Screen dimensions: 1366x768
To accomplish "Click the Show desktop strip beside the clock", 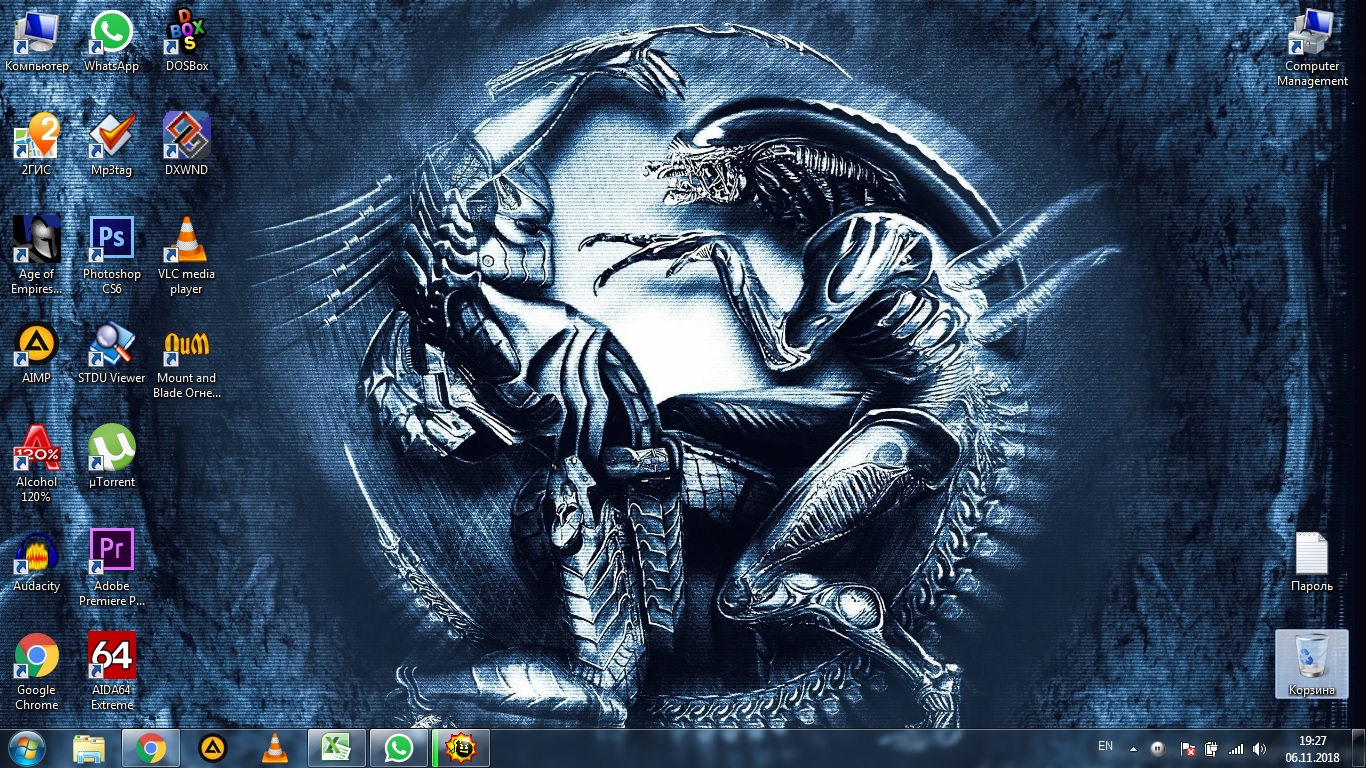I will [1359, 748].
